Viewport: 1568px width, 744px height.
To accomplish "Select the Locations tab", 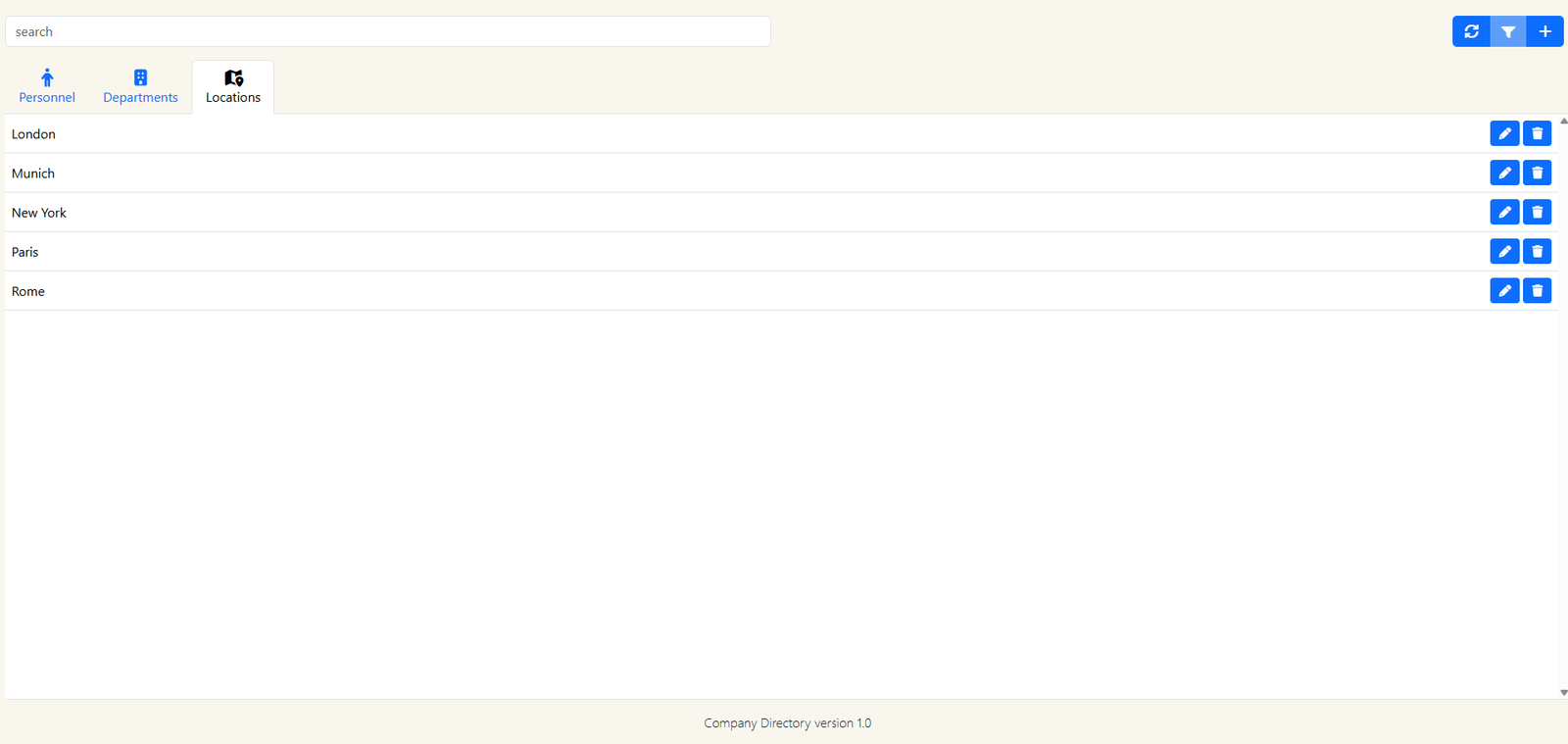I will tap(233, 86).
